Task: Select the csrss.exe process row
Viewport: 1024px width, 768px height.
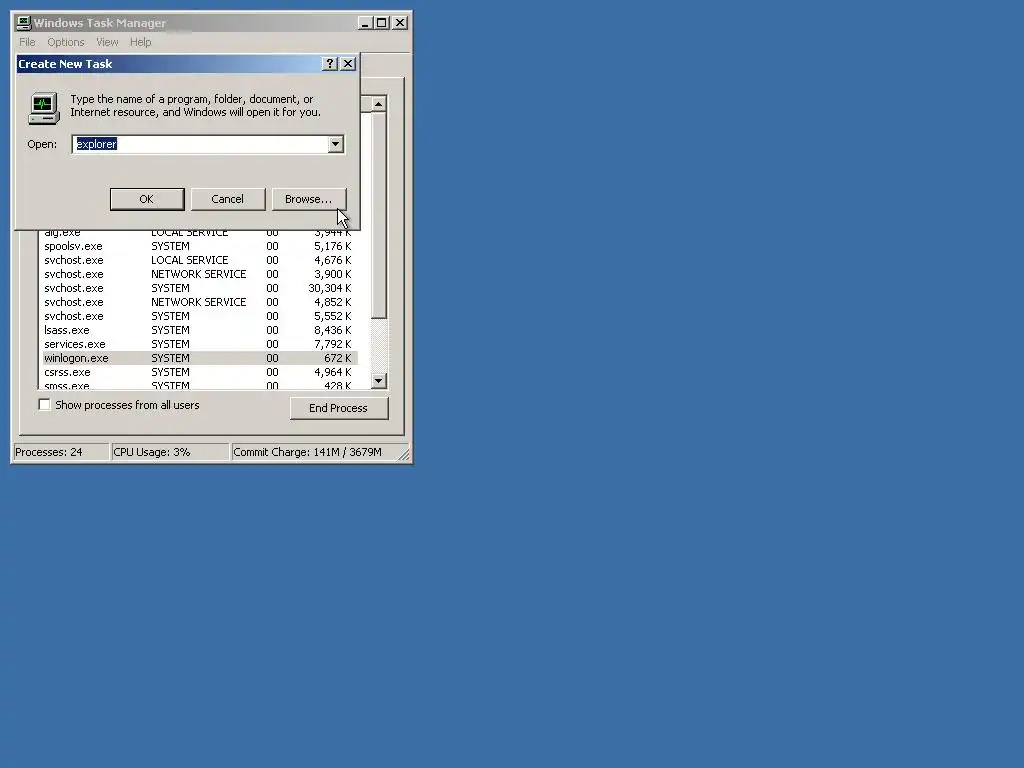Action: pos(198,372)
